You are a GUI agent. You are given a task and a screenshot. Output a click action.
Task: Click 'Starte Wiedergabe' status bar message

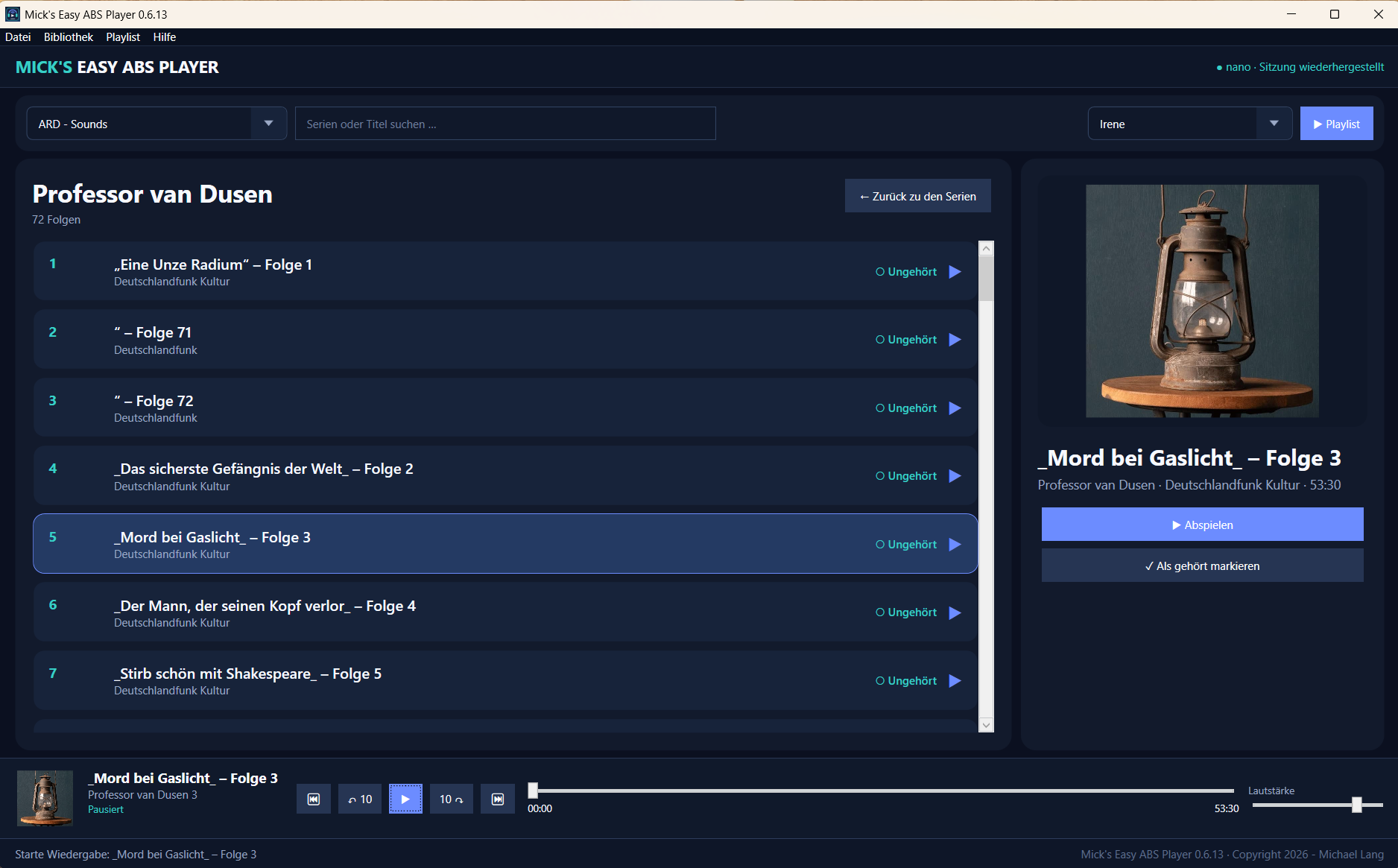[x=136, y=855]
